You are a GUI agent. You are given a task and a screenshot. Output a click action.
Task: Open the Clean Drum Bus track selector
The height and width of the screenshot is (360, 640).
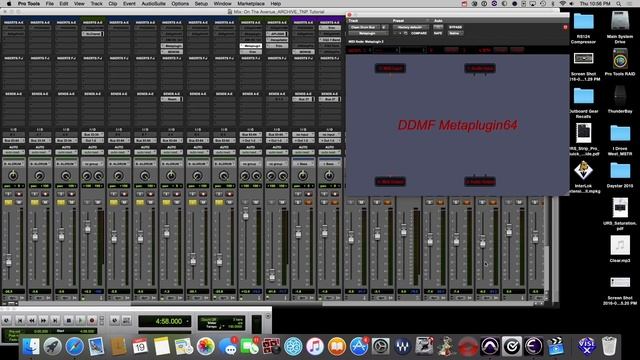tap(364, 27)
